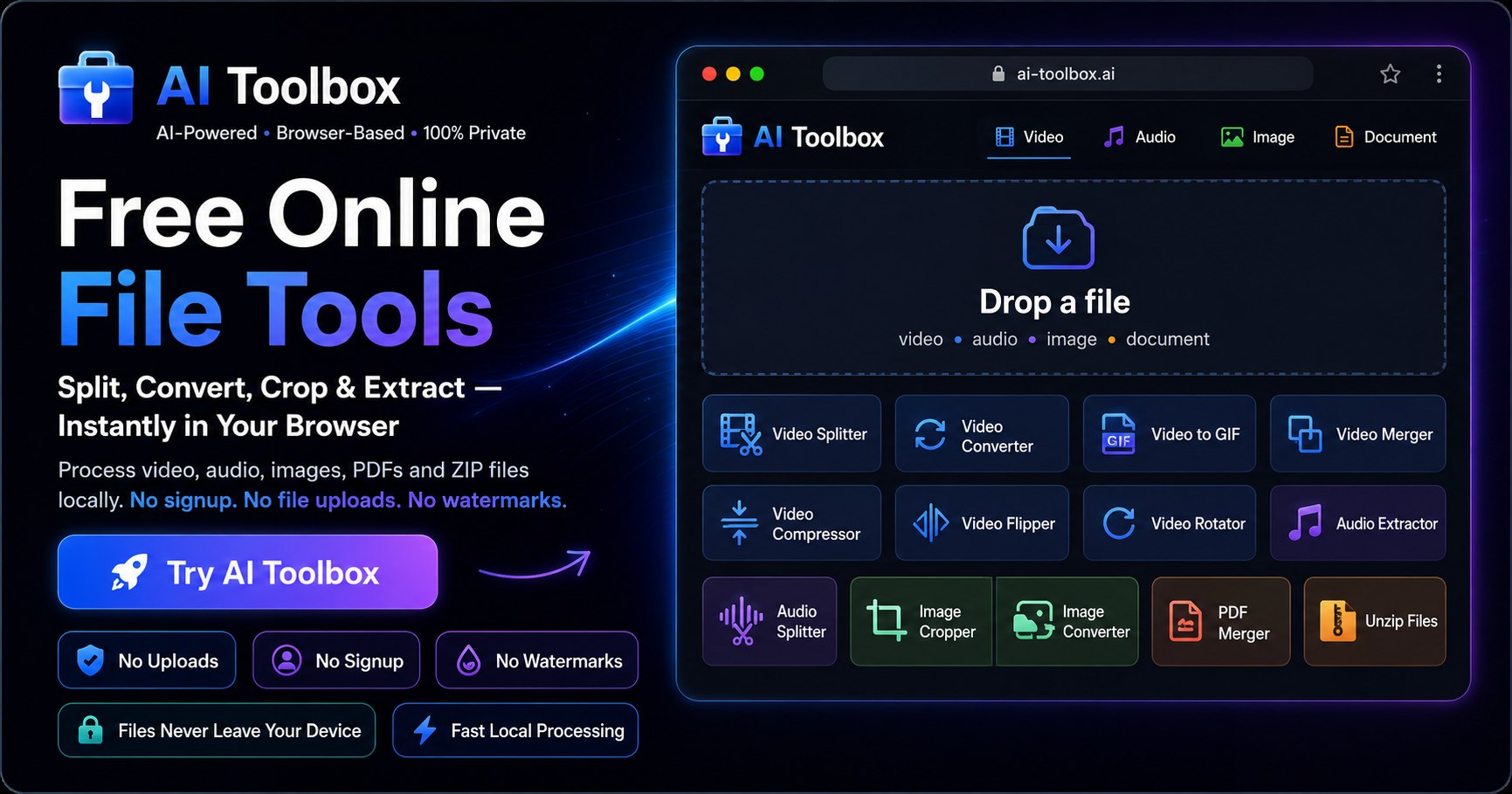Click the large AI Toolbox toolbox logo at left
The image size is (1512, 794).
tap(96, 88)
